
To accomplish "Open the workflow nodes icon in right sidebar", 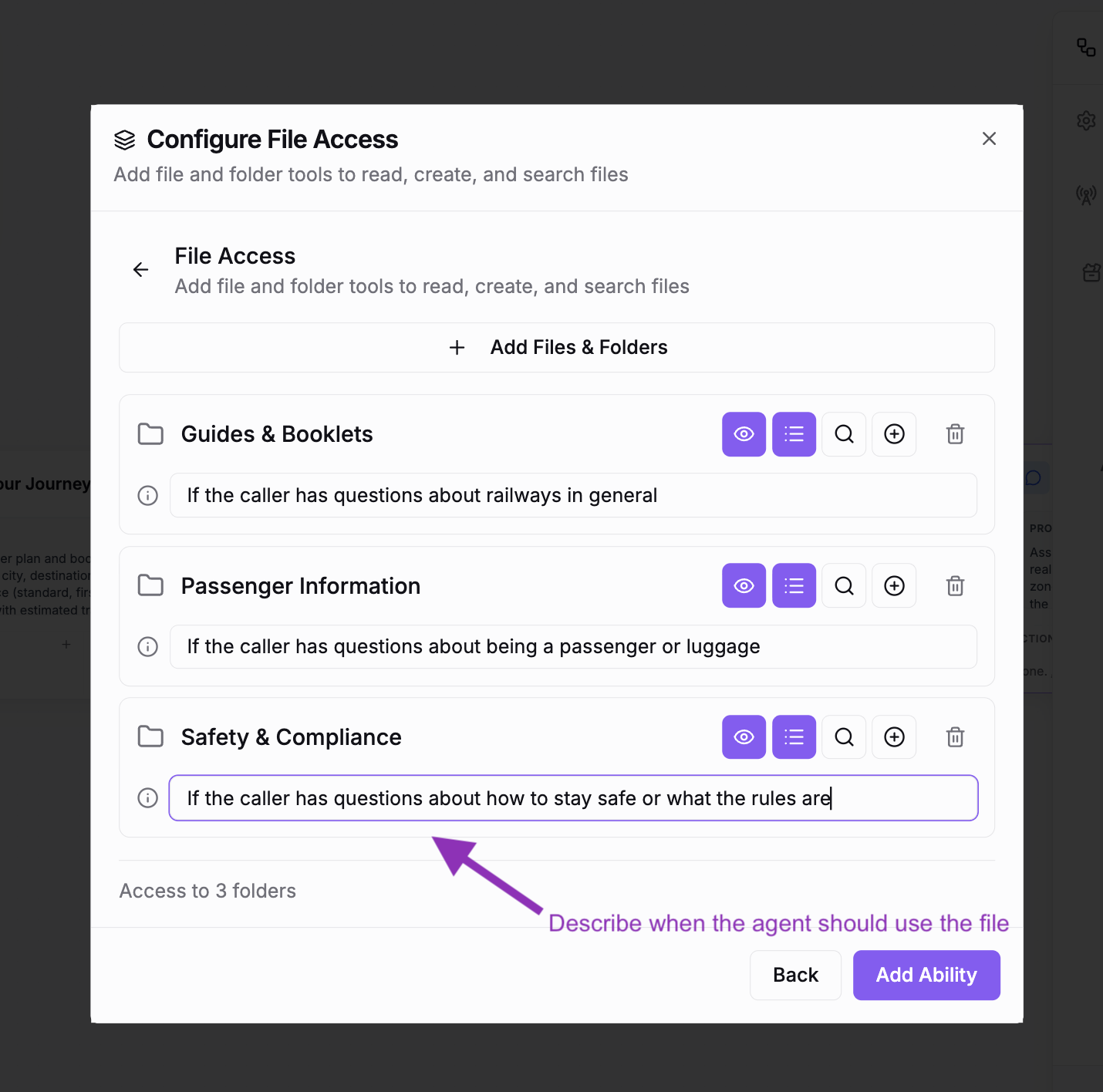I will click(1086, 48).
